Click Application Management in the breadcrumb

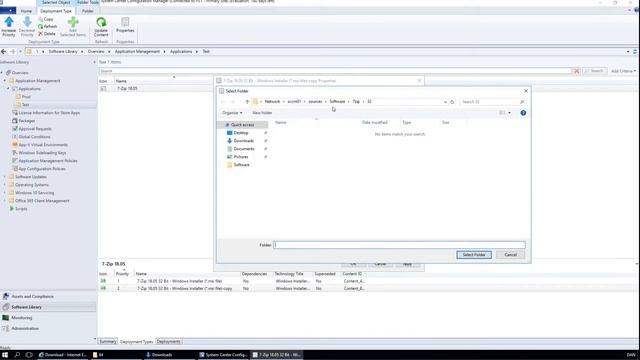tap(137, 51)
